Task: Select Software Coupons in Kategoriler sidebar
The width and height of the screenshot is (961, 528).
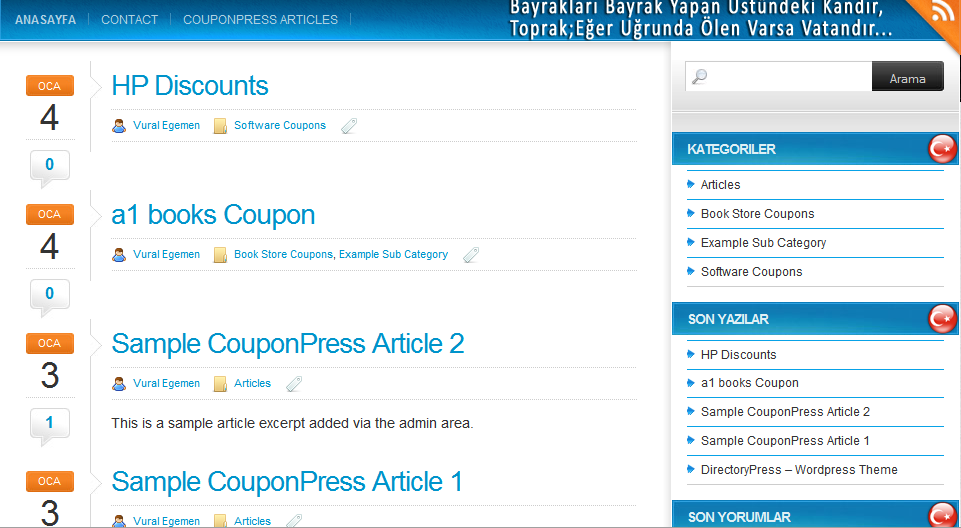Action: click(751, 272)
